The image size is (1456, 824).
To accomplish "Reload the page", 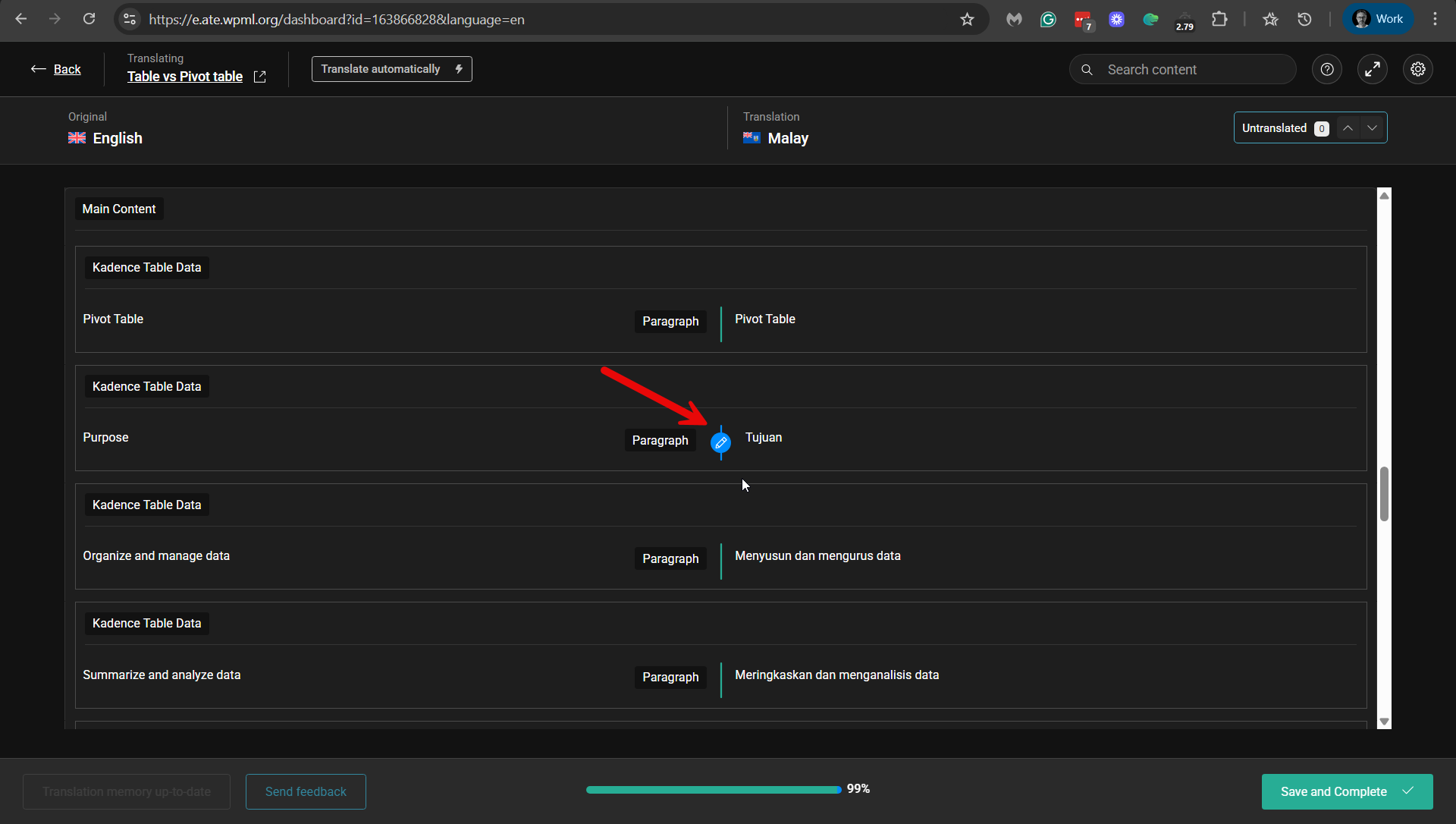I will 89,20.
